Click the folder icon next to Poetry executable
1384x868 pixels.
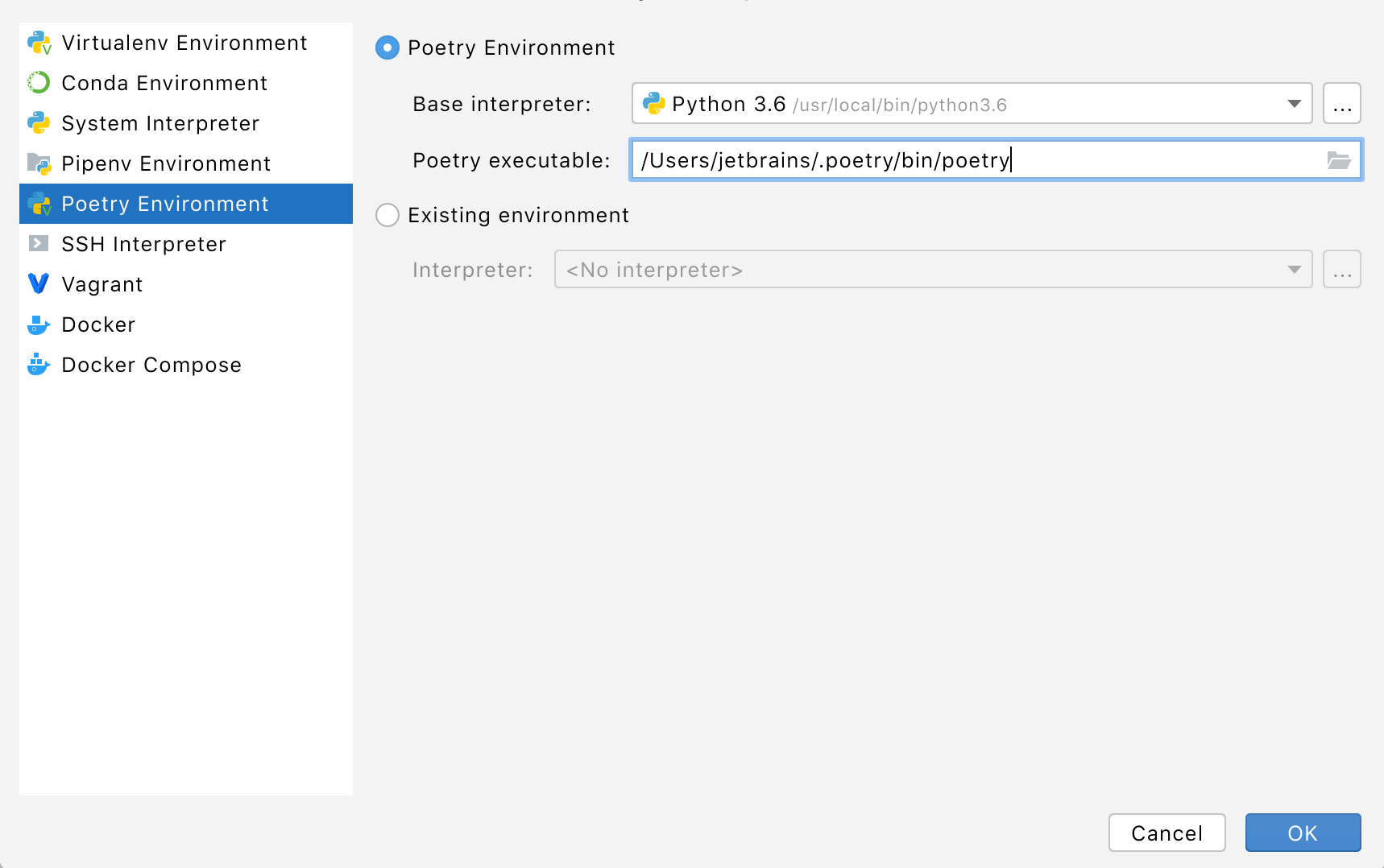coord(1339,160)
